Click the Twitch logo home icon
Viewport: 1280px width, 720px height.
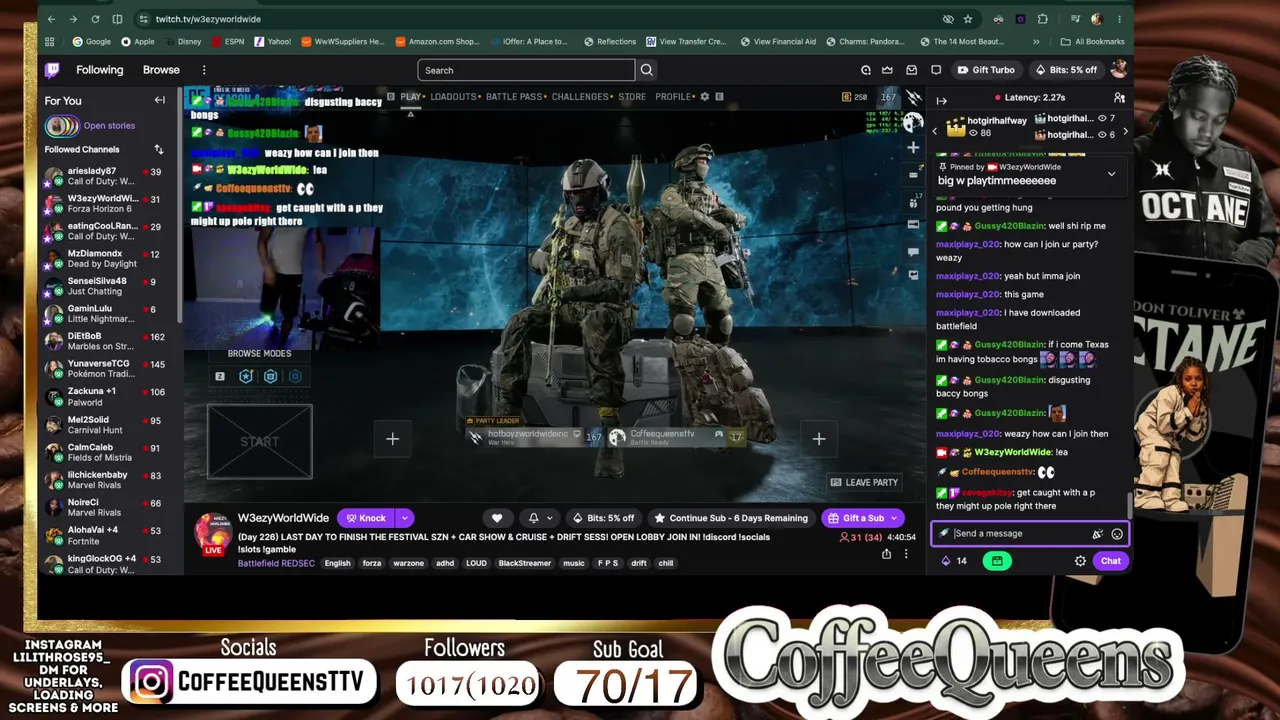click(x=52, y=70)
